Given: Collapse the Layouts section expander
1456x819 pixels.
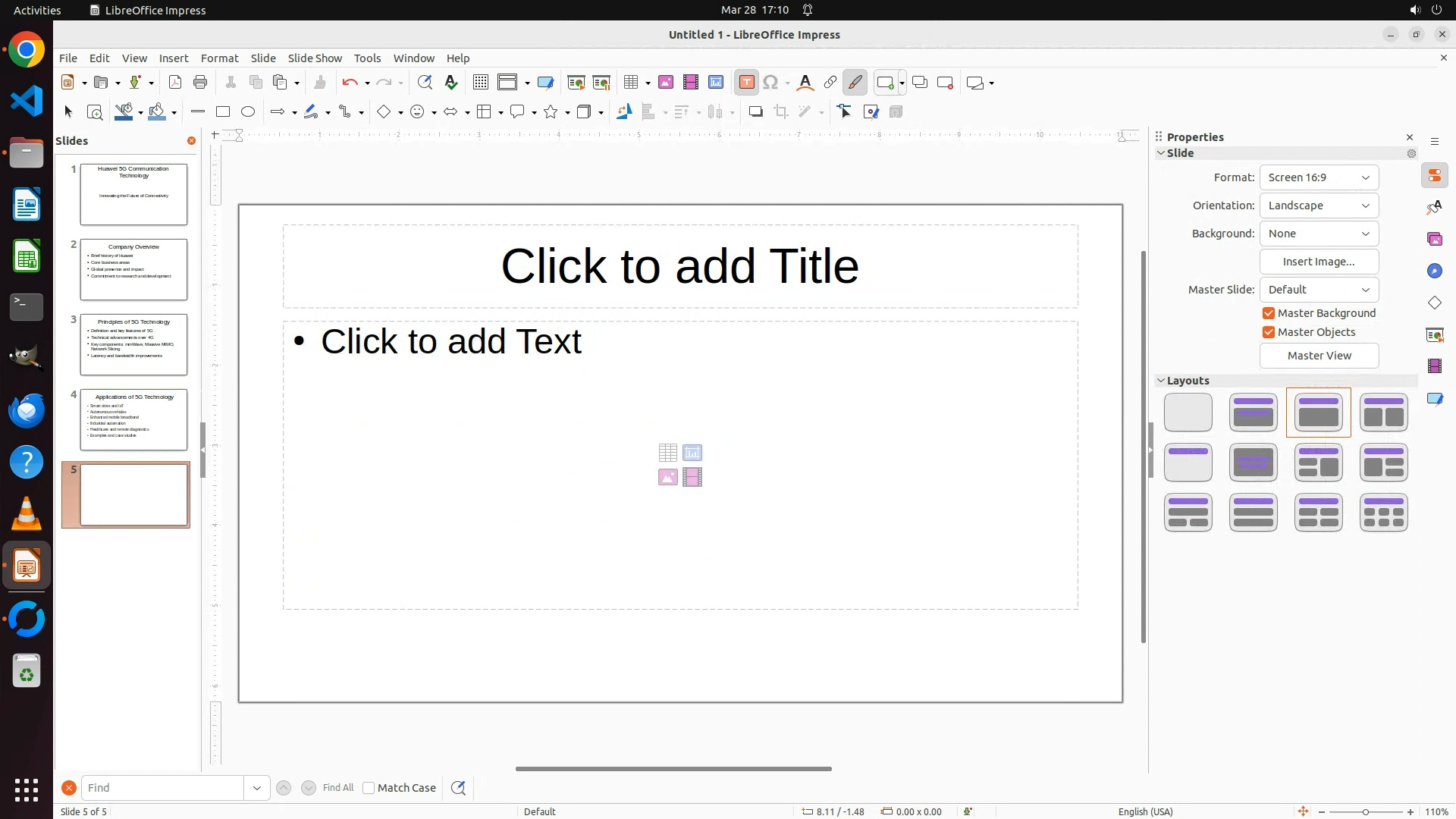Looking at the screenshot, I should point(1160,381).
